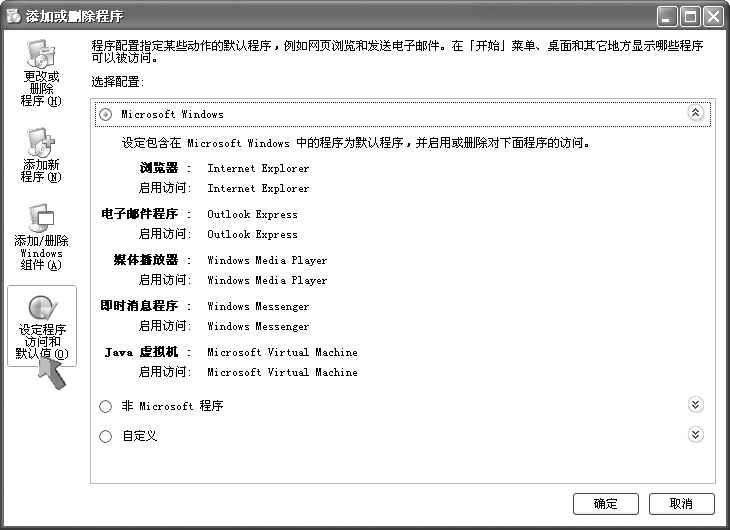Open 添加新程序 sidebar icon
Viewport: 730px width, 530px height.
(41, 155)
